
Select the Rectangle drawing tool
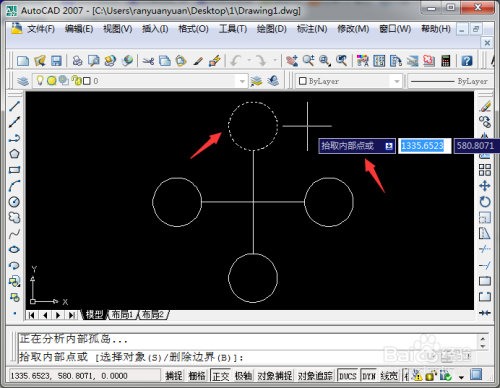coord(14,170)
